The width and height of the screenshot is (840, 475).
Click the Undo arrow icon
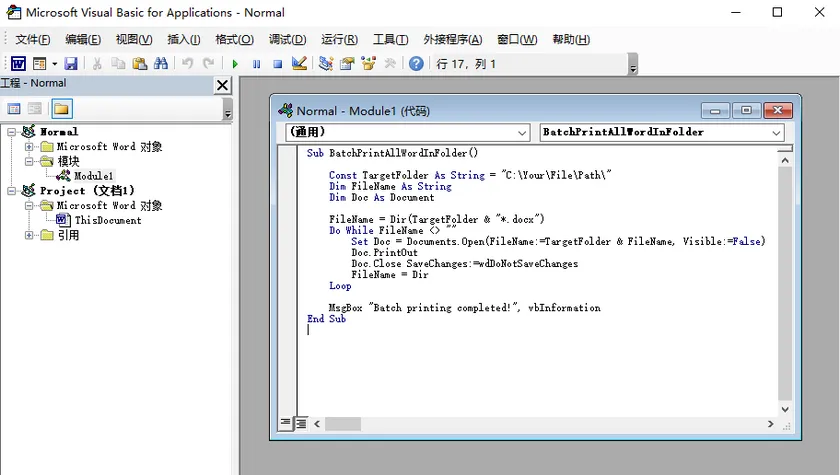coord(188,64)
